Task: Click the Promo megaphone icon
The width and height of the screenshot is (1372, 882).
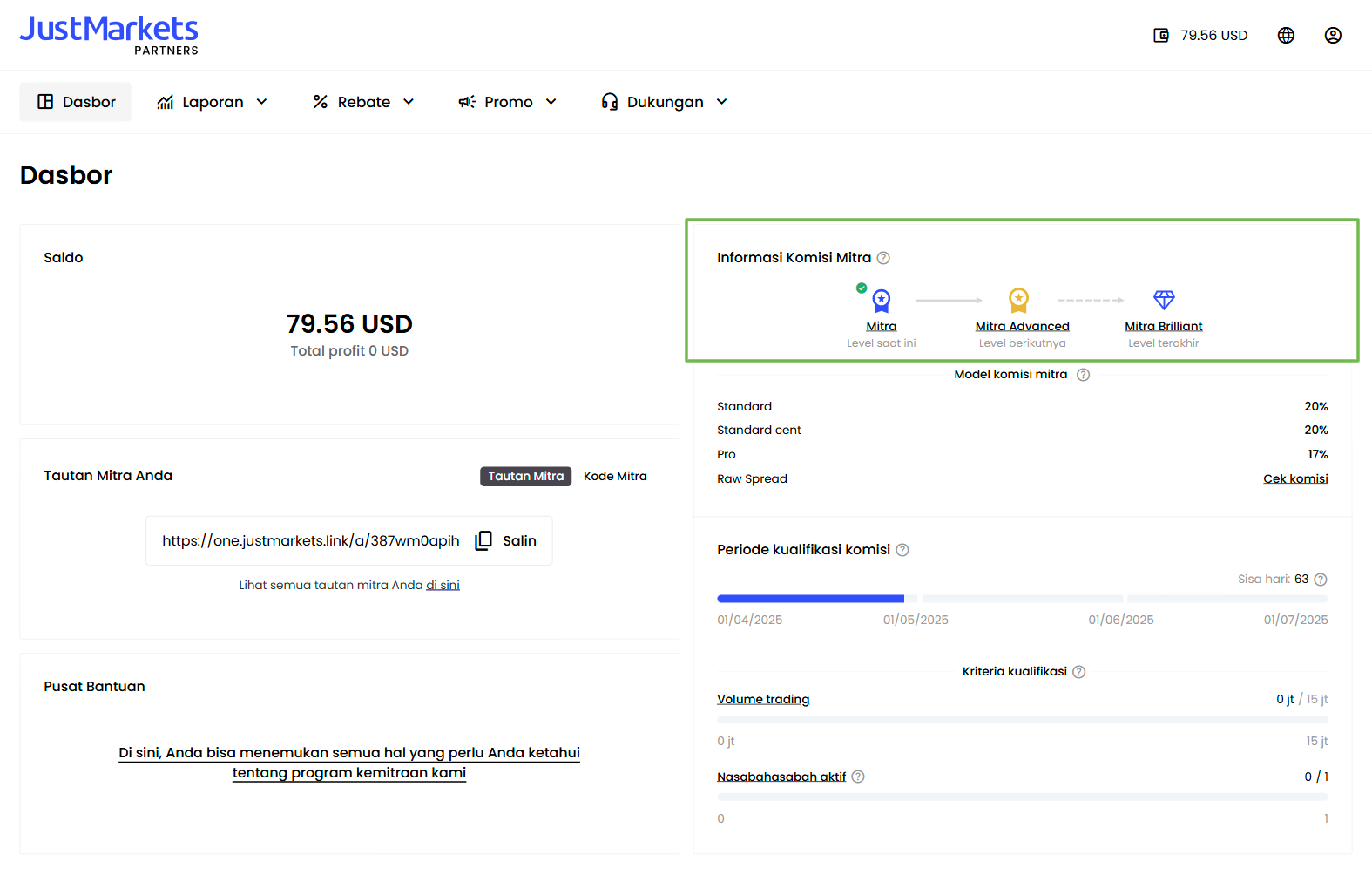Action: pos(467,102)
